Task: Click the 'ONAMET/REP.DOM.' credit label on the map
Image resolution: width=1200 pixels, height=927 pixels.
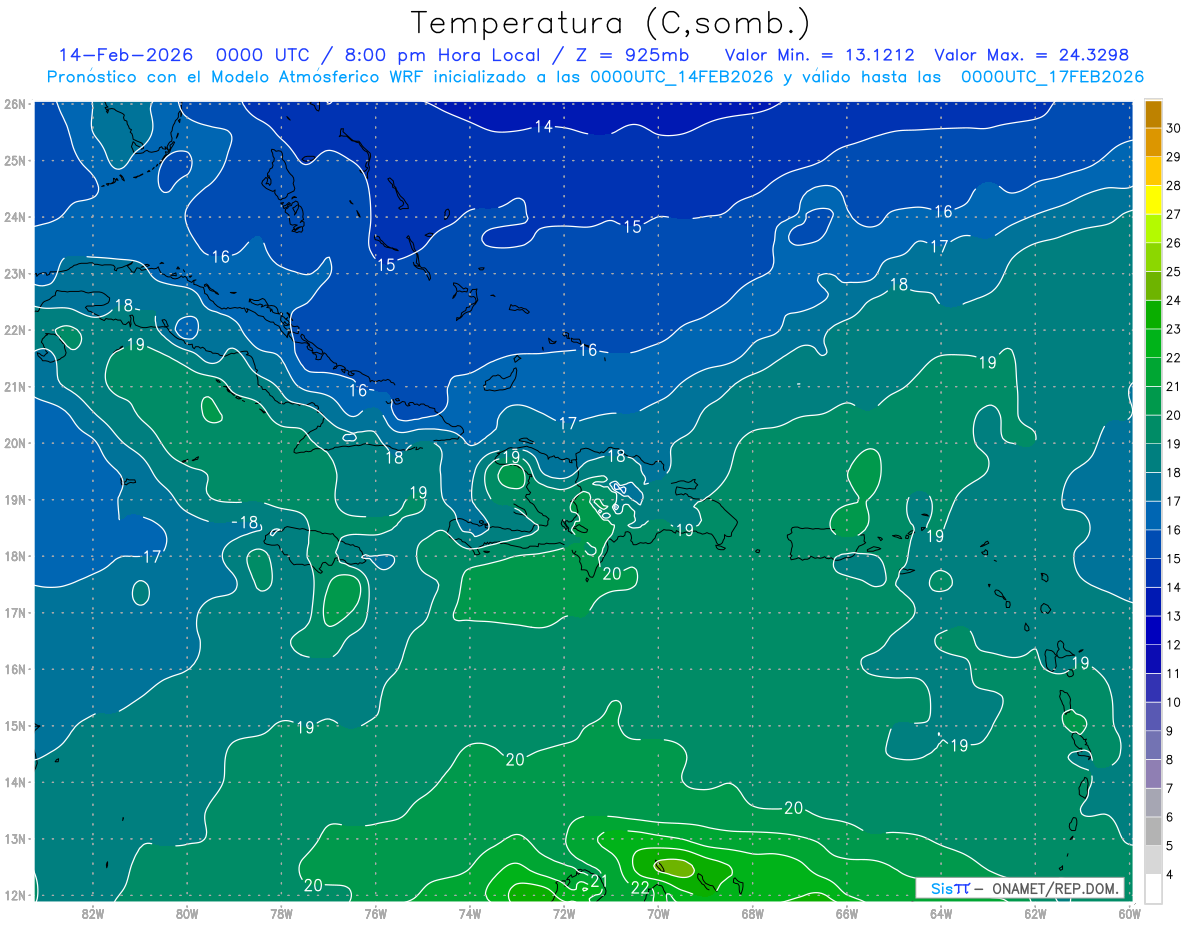Action: (x=1055, y=888)
